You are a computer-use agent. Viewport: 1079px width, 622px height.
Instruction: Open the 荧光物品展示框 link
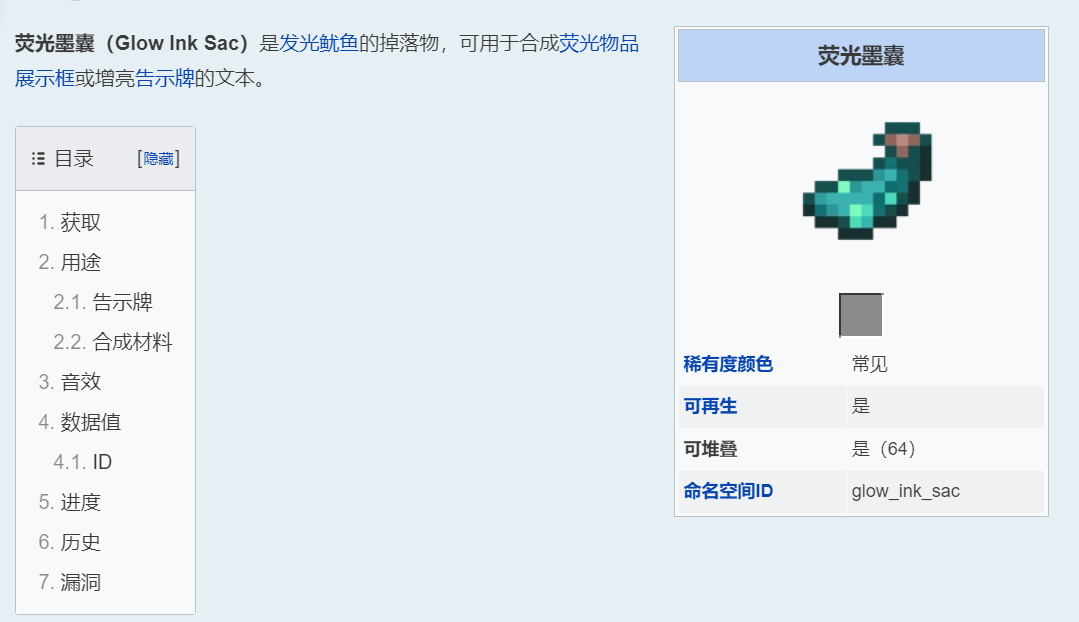(598, 43)
